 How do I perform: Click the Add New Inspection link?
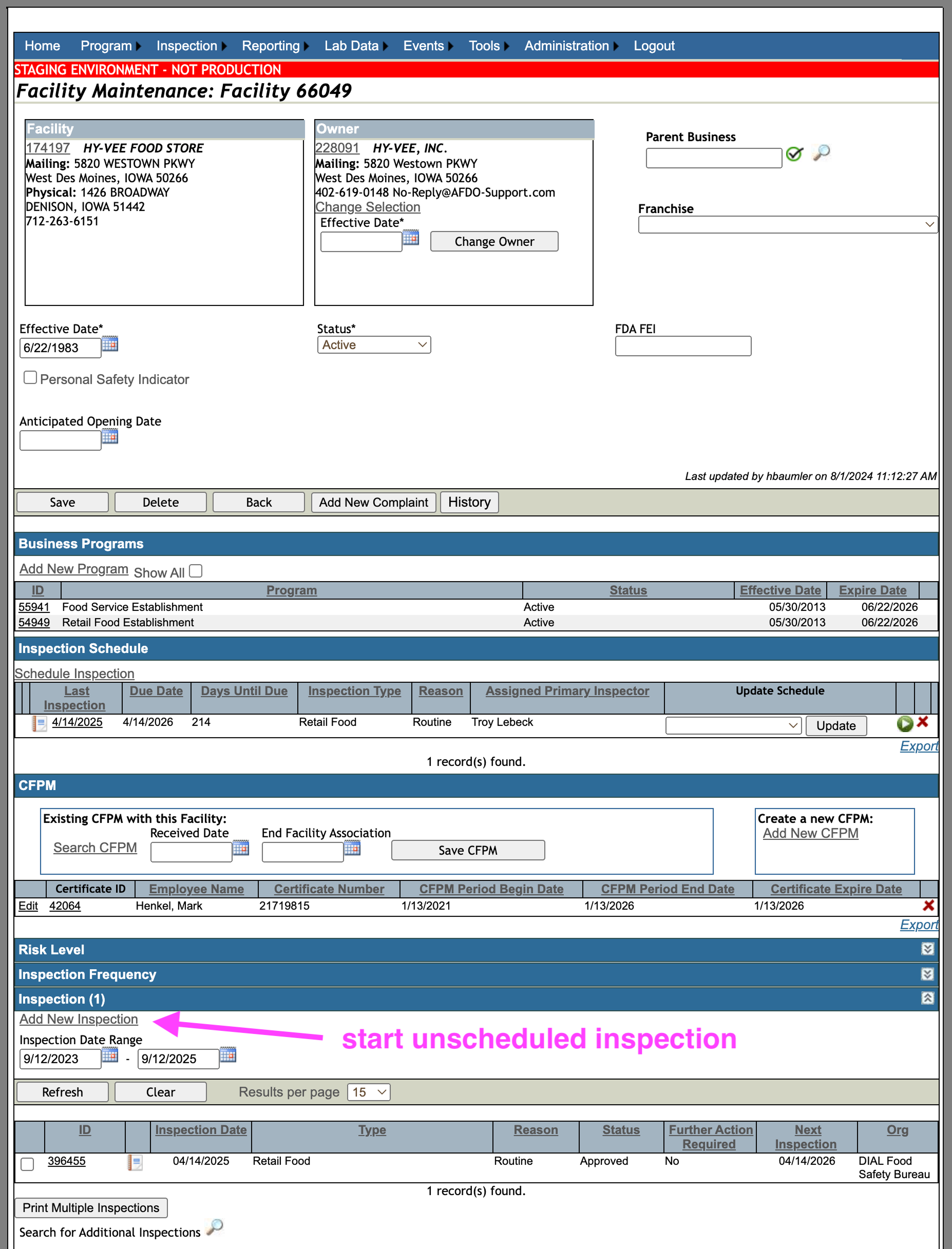[x=79, y=1019]
